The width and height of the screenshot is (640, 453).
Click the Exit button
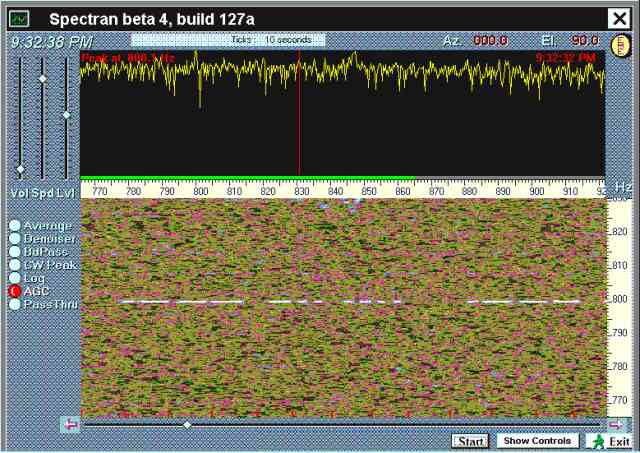click(x=611, y=442)
